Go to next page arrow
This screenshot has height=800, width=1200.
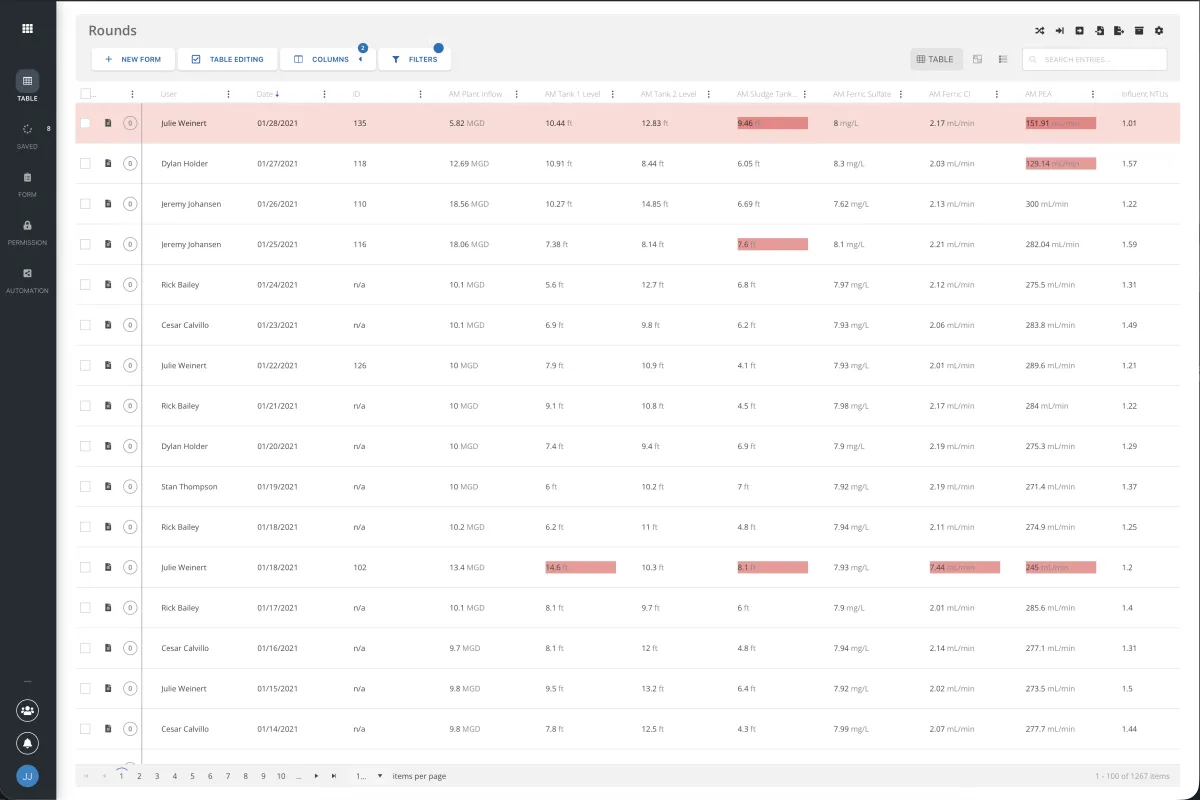[316, 776]
